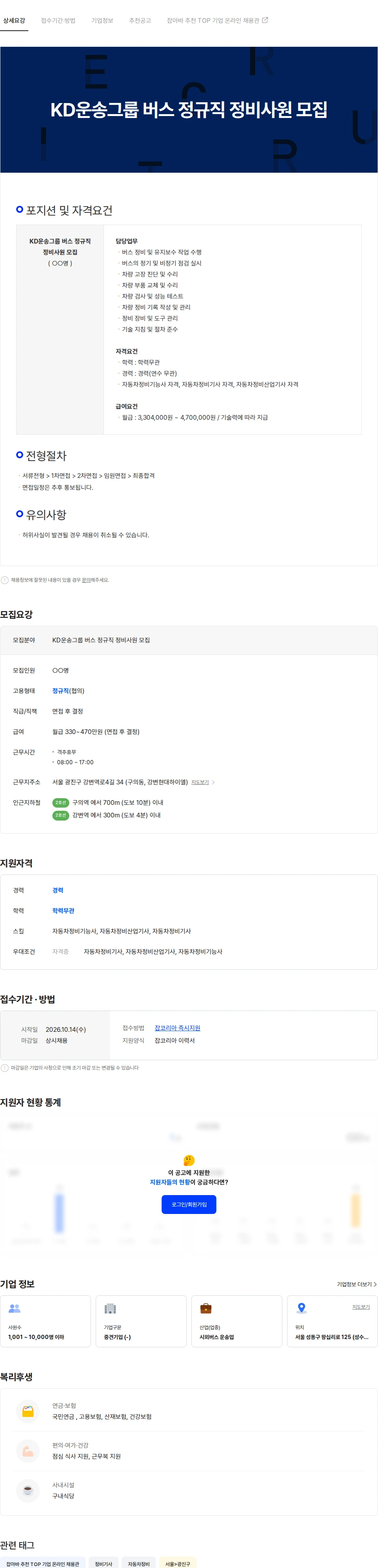378x1568 pixels.
Task: Click the 사내시설 coffee cup icon
Action: (x=28, y=1491)
